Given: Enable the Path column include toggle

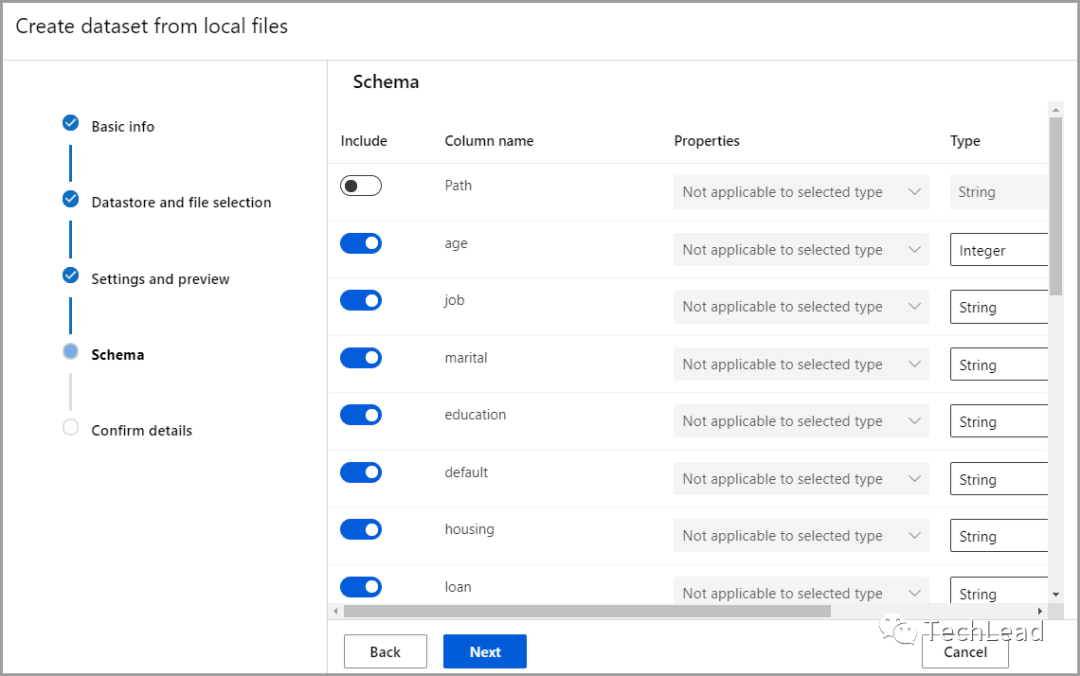Looking at the screenshot, I should (360, 185).
